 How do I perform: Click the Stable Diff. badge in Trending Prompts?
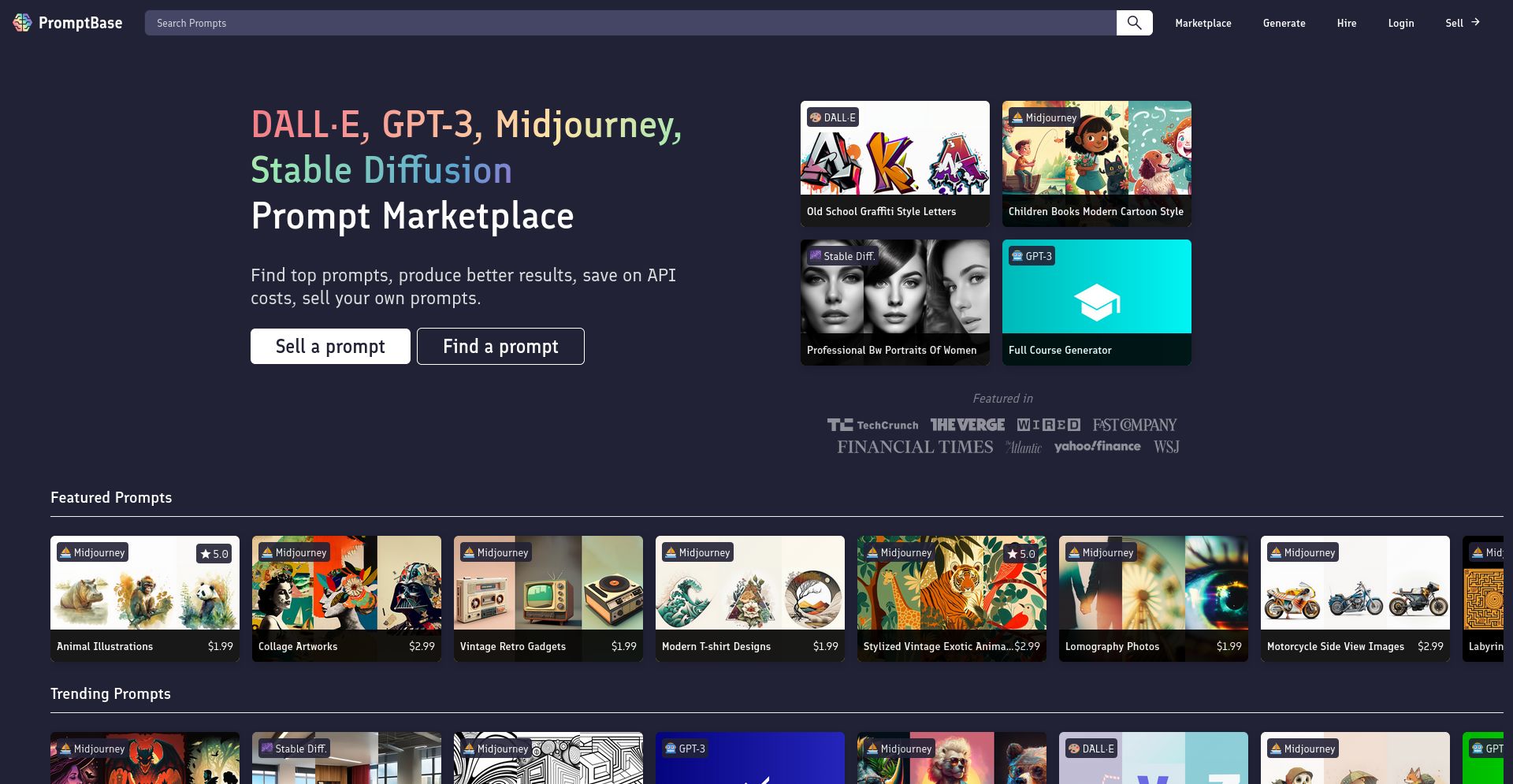pos(294,749)
